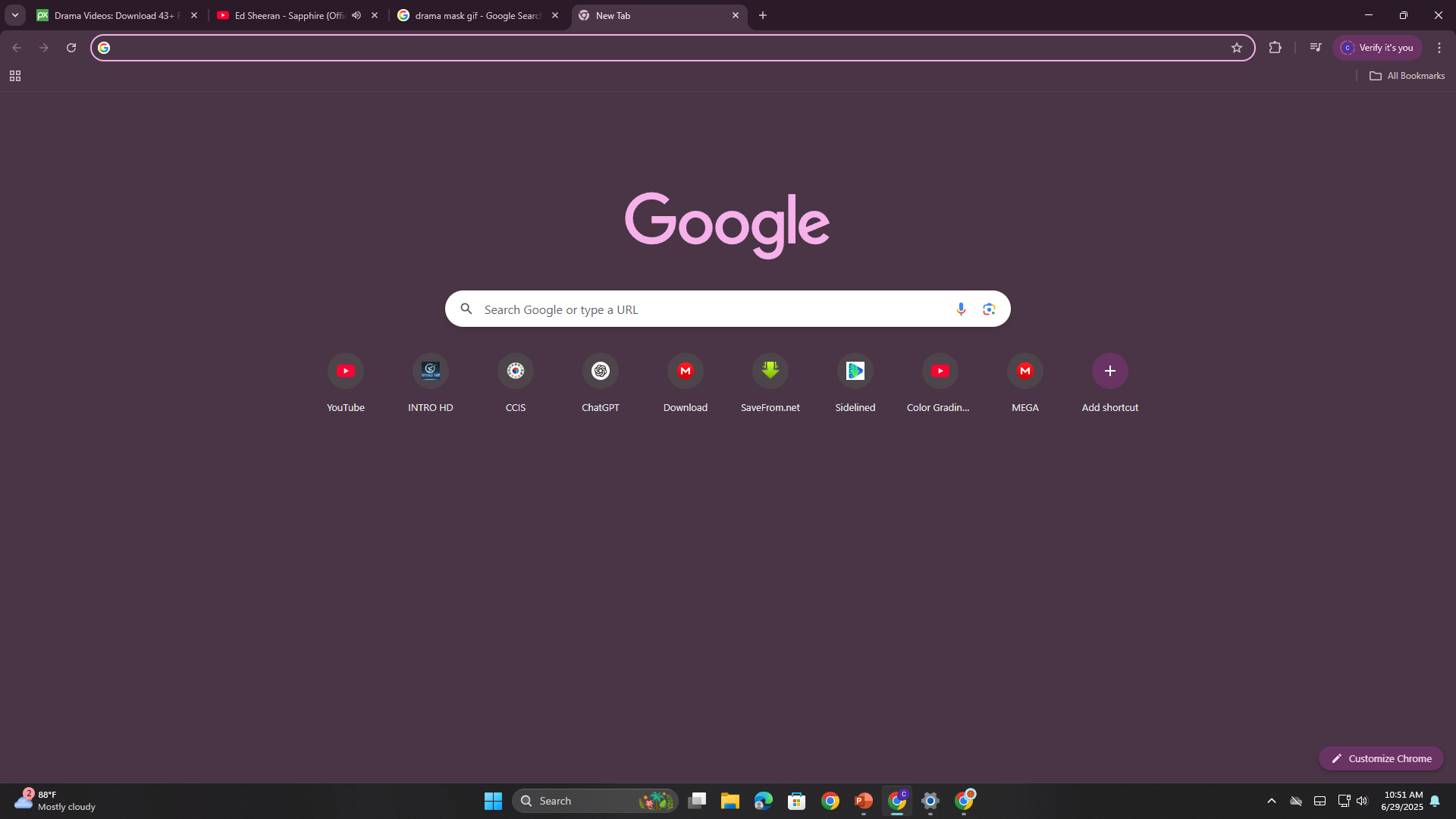Close the drama mask gif tab
The height and width of the screenshot is (819, 1456).
coord(555,15)
